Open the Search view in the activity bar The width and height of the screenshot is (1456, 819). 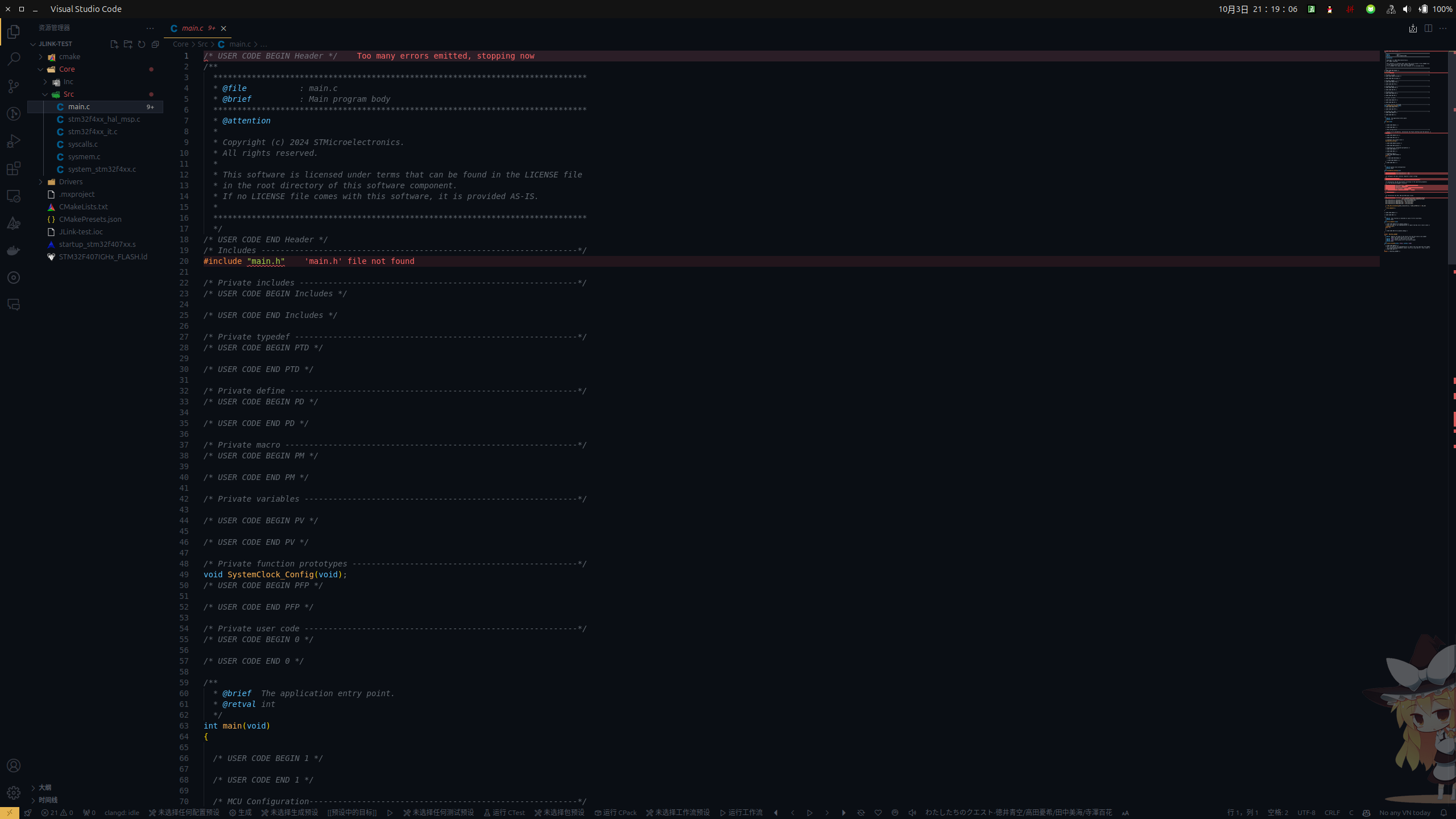point(14,59)
